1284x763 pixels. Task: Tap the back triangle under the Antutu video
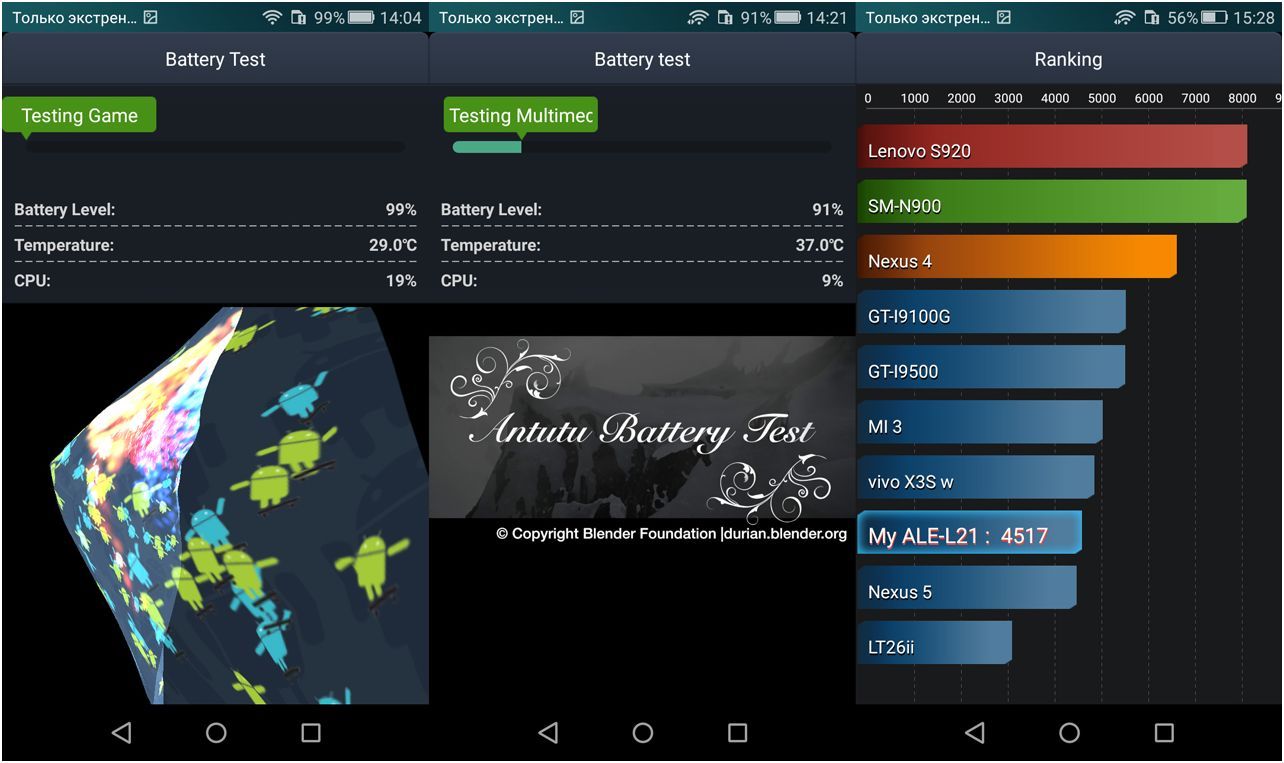(548, 733)
